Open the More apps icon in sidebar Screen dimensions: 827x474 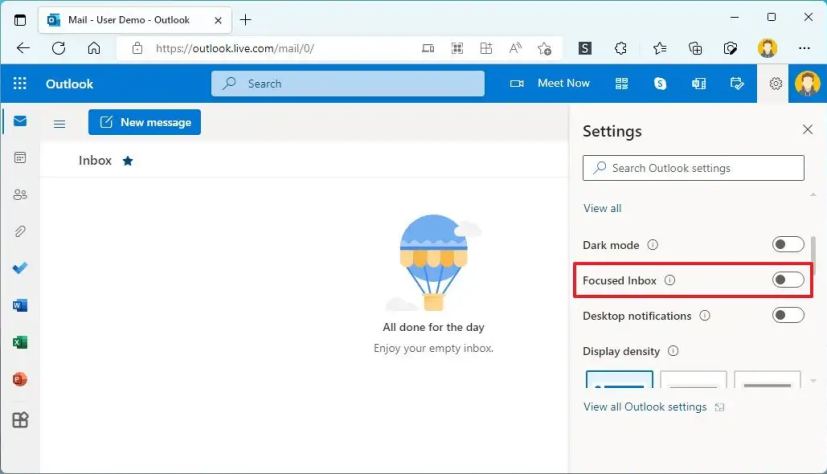pos(20,420)
